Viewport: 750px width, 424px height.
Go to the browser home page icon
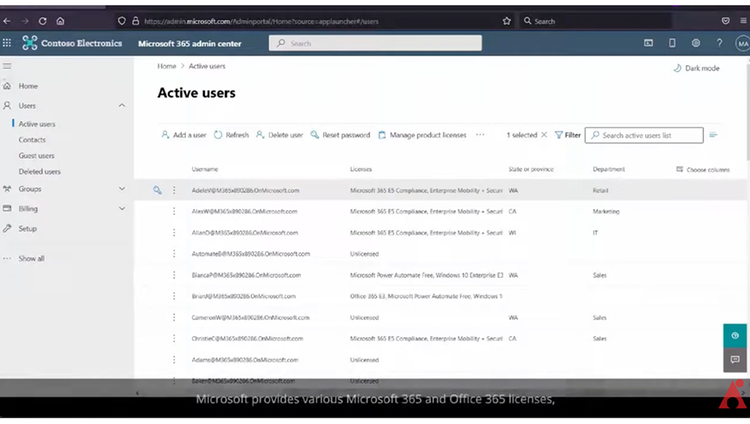(60, 21)
